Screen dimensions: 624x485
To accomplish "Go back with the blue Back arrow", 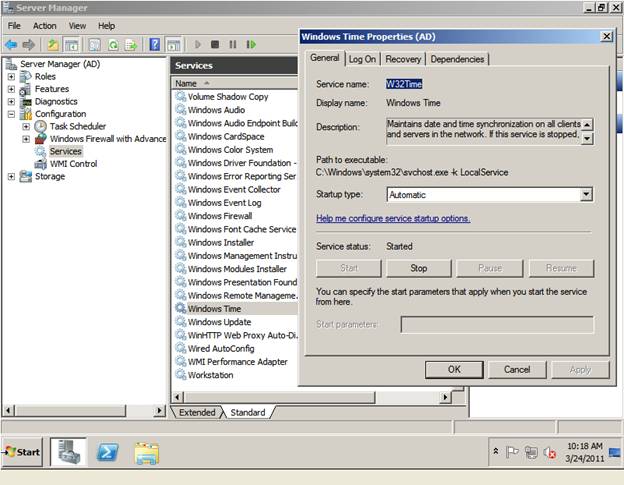I will pyautogui.click(x=11, y=45).
